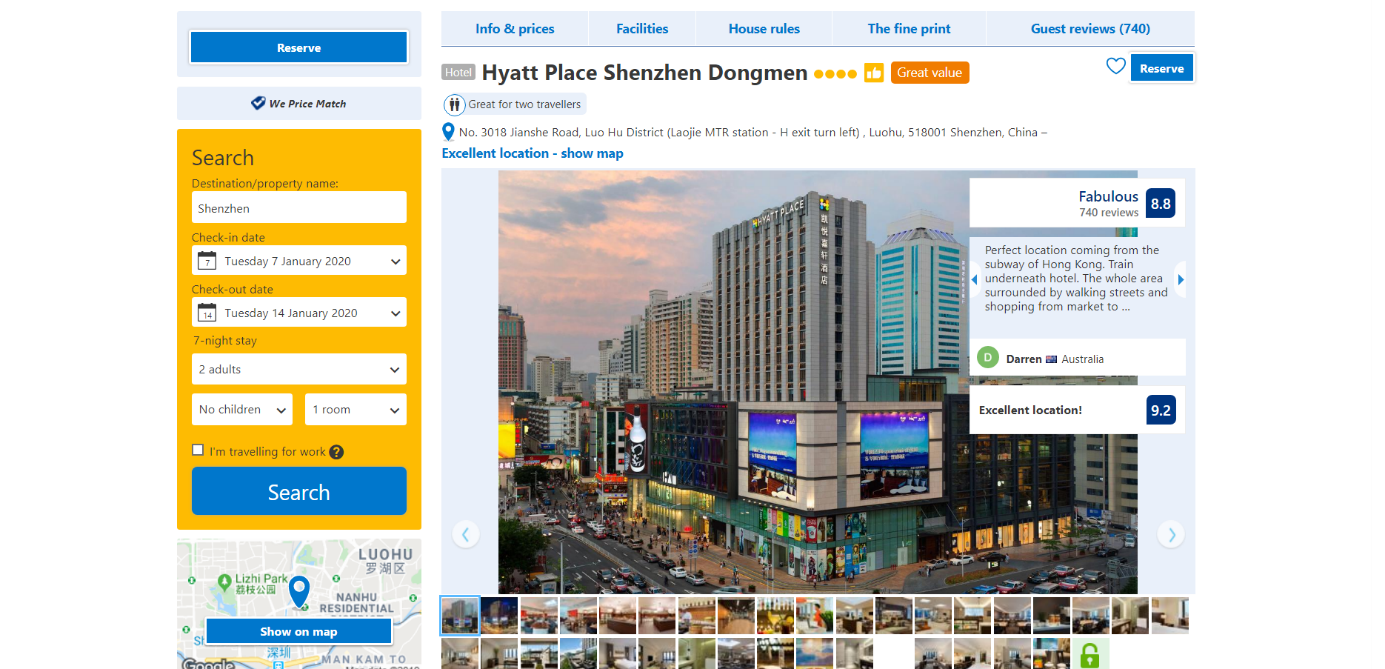Click the Perfect location review excerpt
This screenshot has width=1385, height=669.
pos(1076,279)
